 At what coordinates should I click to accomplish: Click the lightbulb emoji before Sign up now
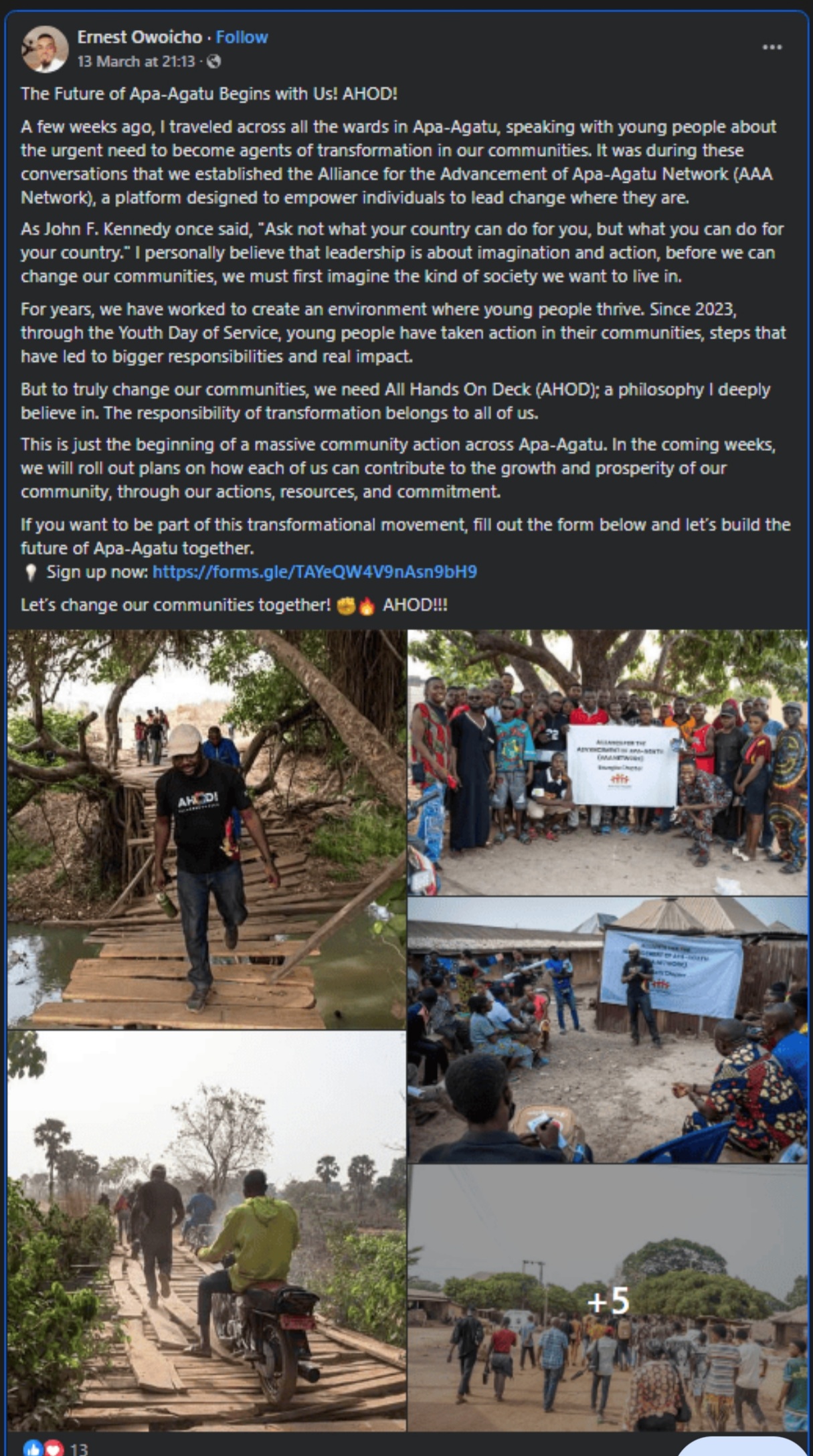pyautogui.click(x=30, y=572)
